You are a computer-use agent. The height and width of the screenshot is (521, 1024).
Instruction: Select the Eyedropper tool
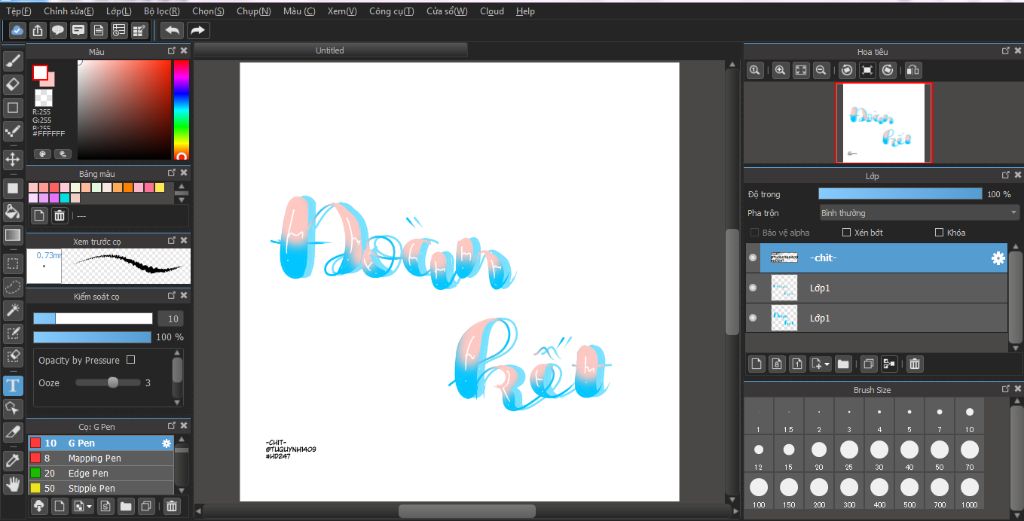[x=12, y=460]
